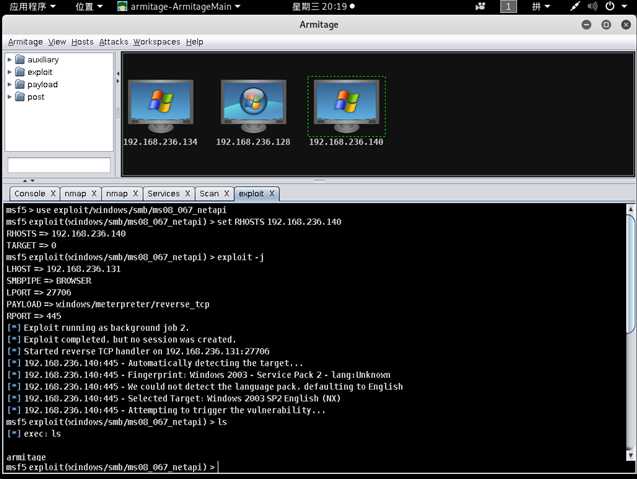Screen dimensions: 637x479
Task: Switch to the second nmap tab
Action: tap(117, 194)
